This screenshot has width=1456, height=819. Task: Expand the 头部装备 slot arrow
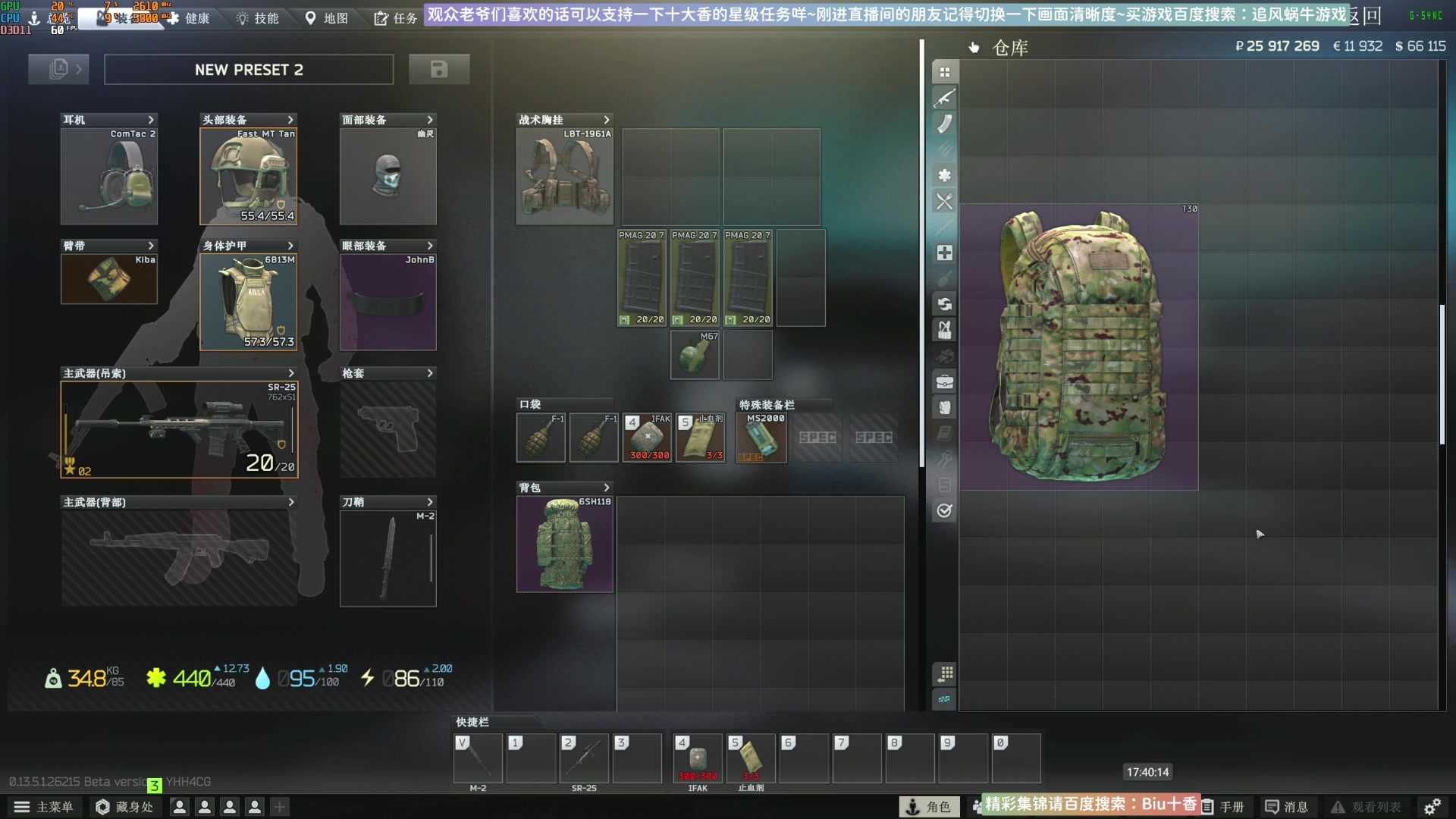(290, 120)
